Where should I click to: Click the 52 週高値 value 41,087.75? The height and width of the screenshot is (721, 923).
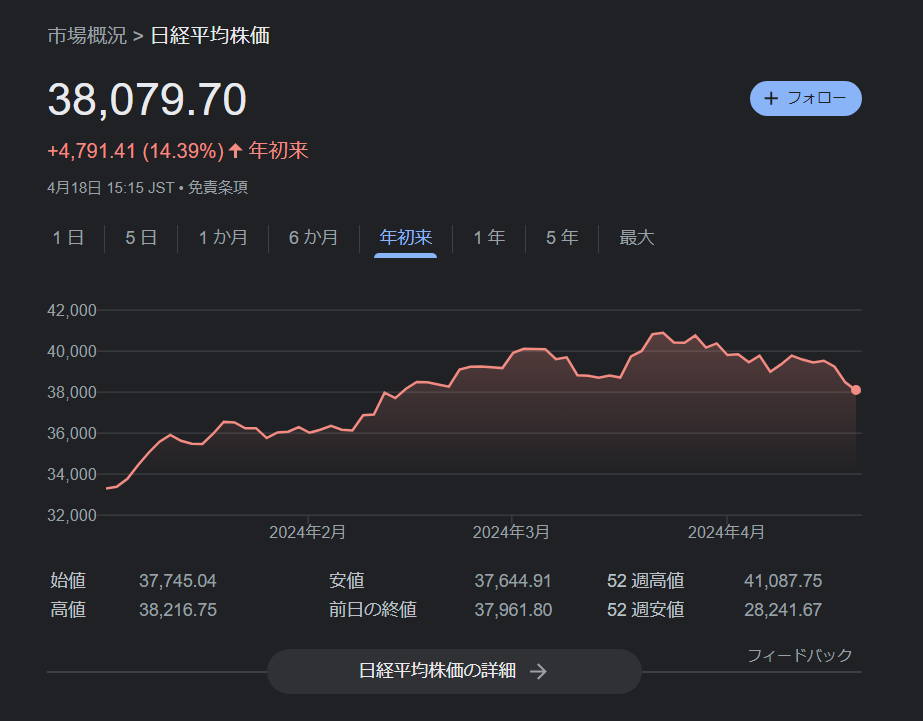click(x=783, y=581)
